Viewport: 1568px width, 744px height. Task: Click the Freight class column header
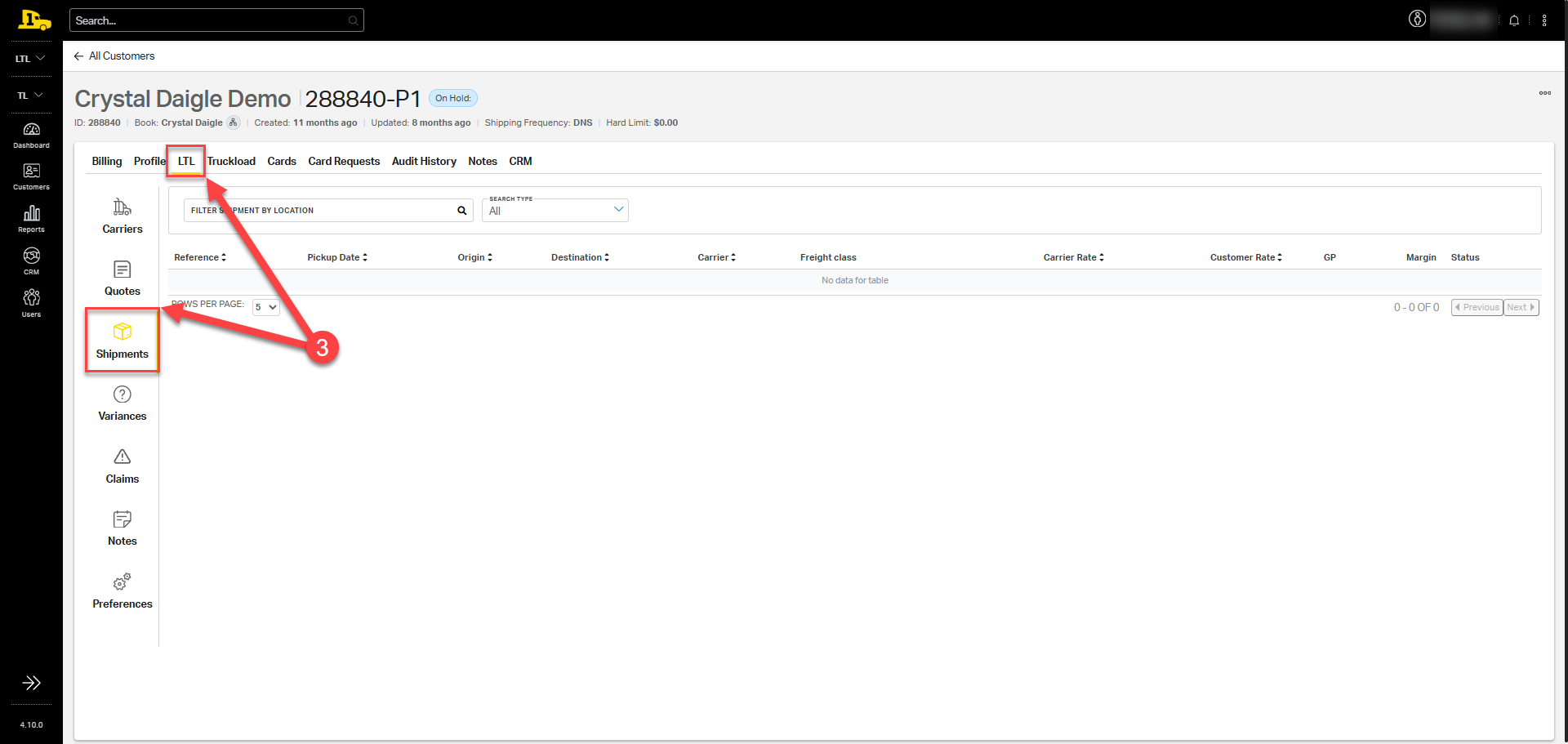point(828,257)
